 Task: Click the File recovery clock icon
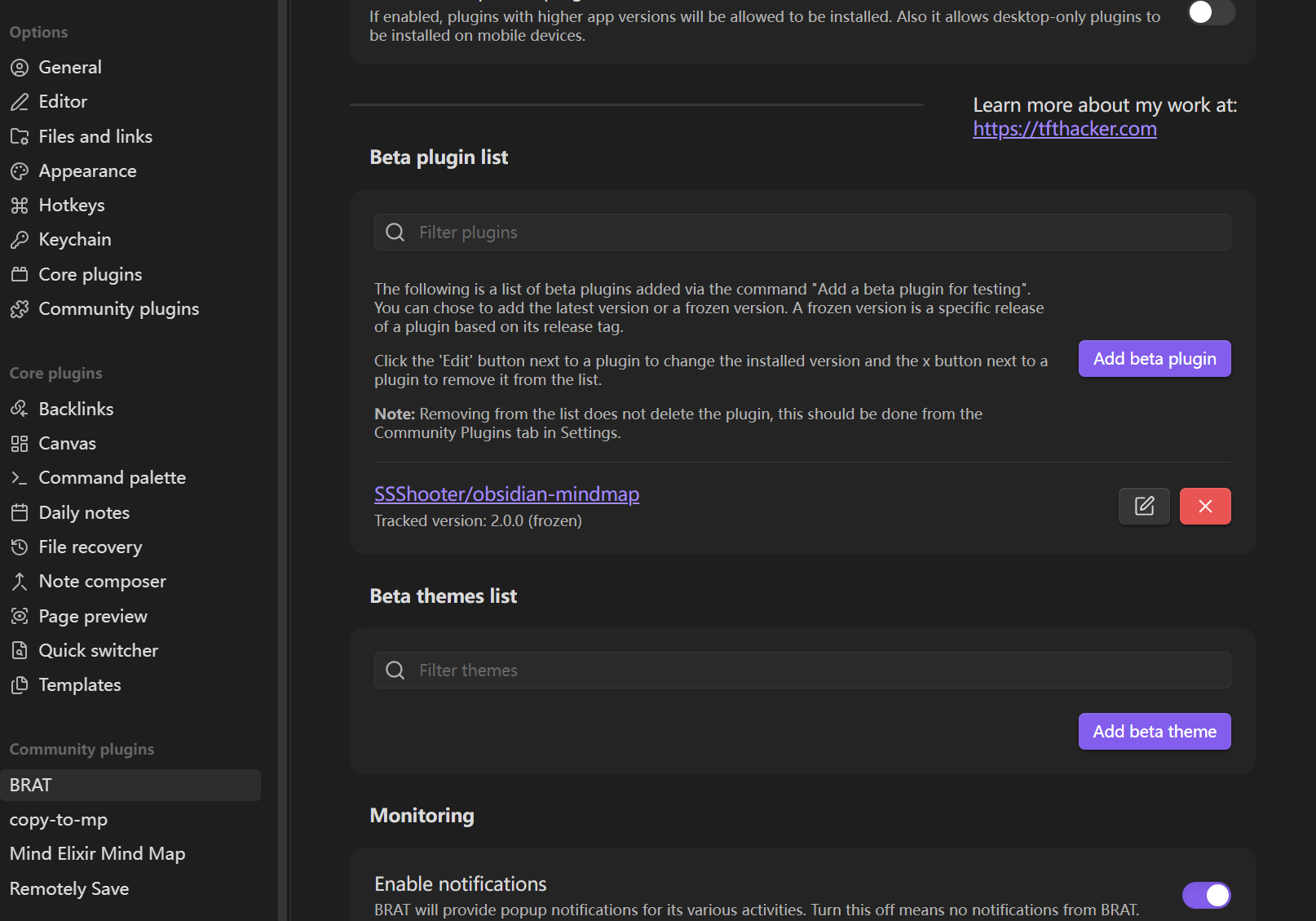[20, 547]
